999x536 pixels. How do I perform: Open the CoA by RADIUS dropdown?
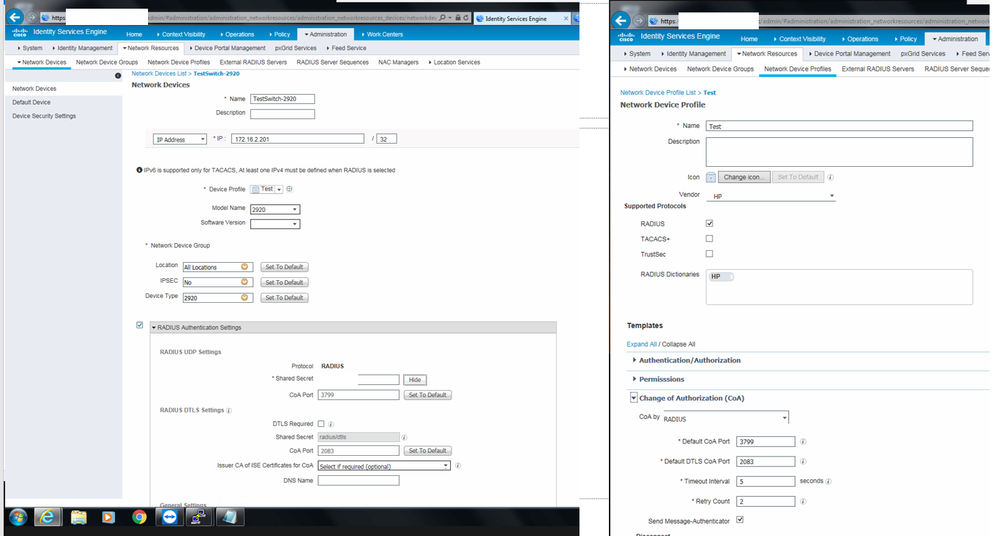726,418
